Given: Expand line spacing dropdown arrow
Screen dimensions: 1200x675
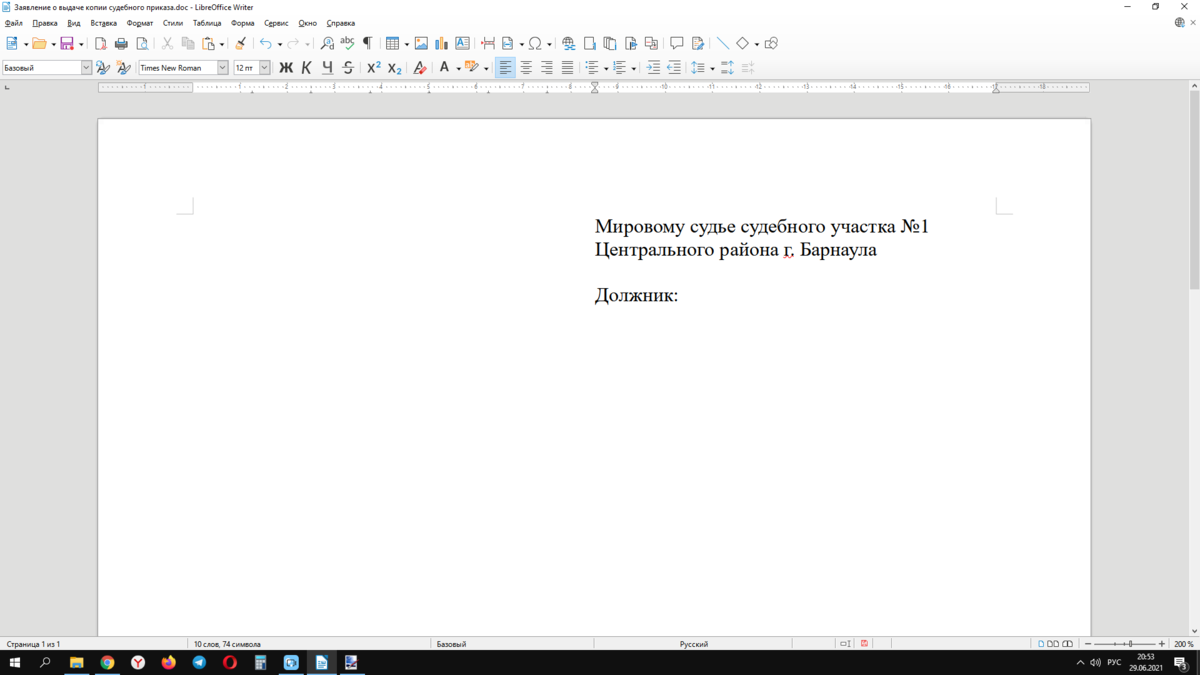Looking at the screenshot, I should [x=712, y=68].
